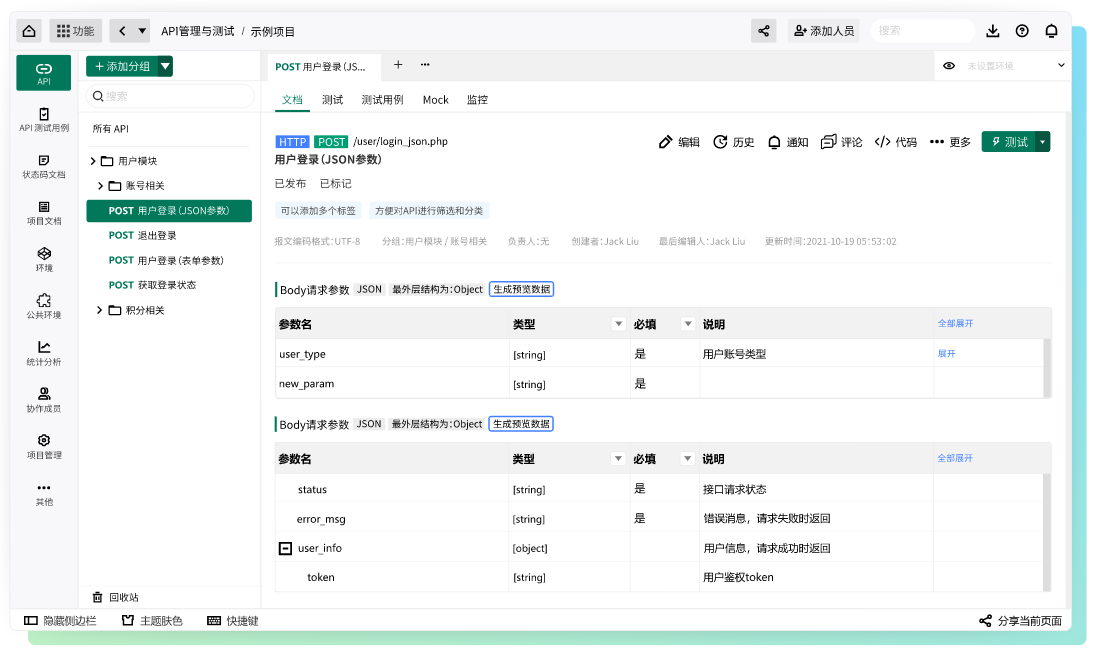Toggle the environment eye icon

949,66
